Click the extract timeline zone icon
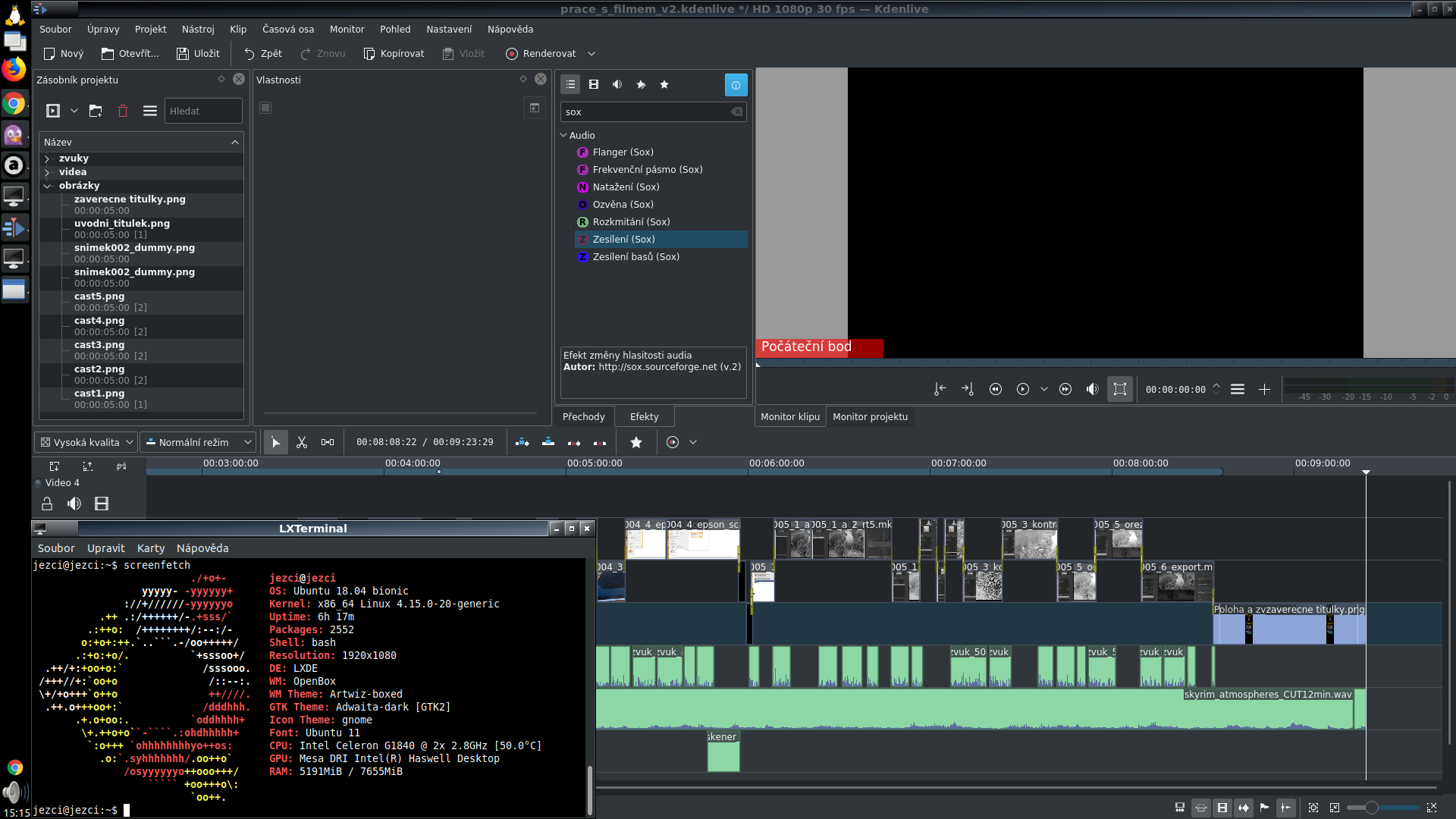 (x=574, y=442)
